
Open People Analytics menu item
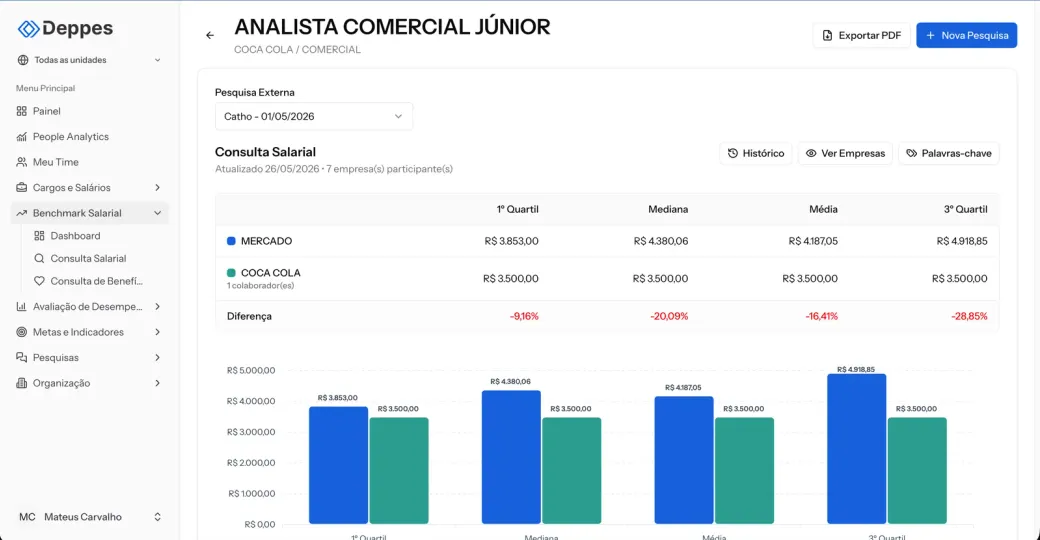point(90,137)
